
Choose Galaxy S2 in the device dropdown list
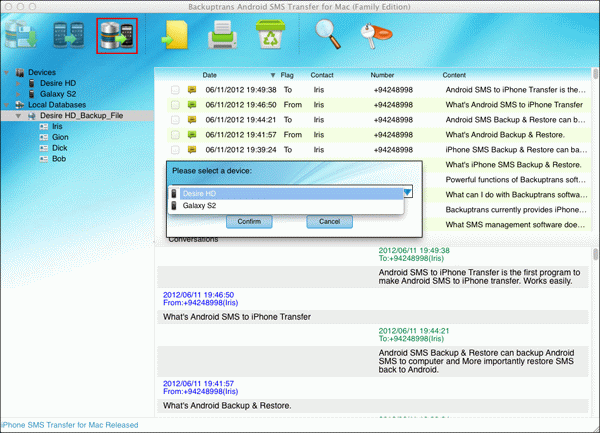286,206
